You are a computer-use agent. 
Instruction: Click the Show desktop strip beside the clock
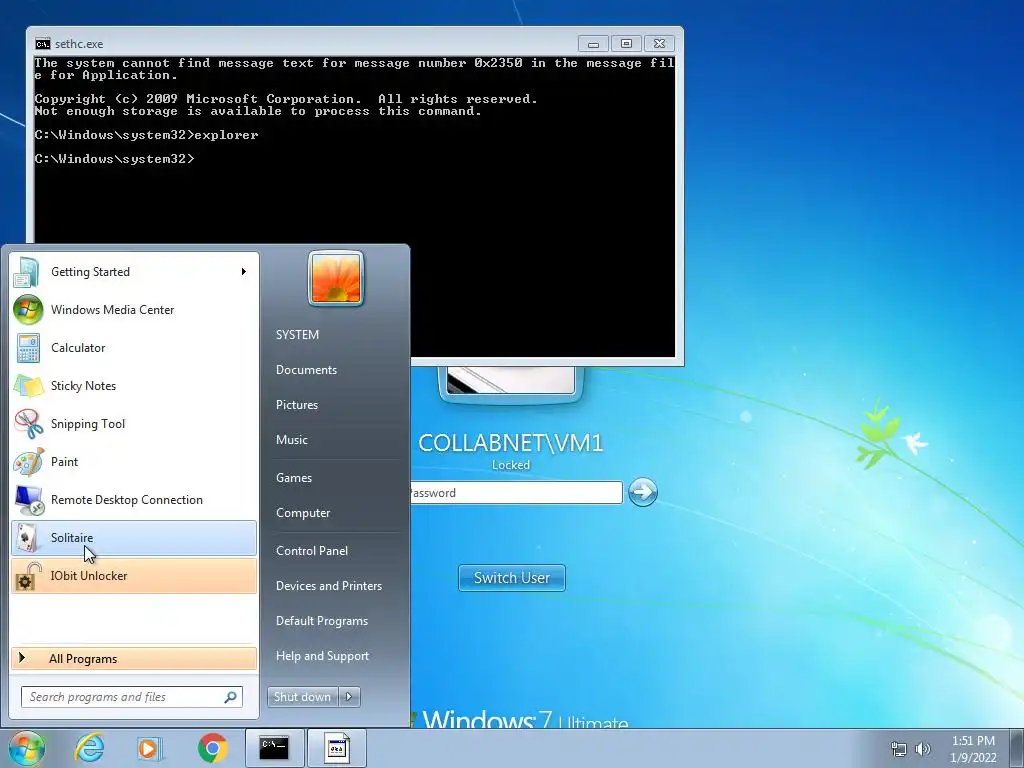click(x=1019, y=748)
